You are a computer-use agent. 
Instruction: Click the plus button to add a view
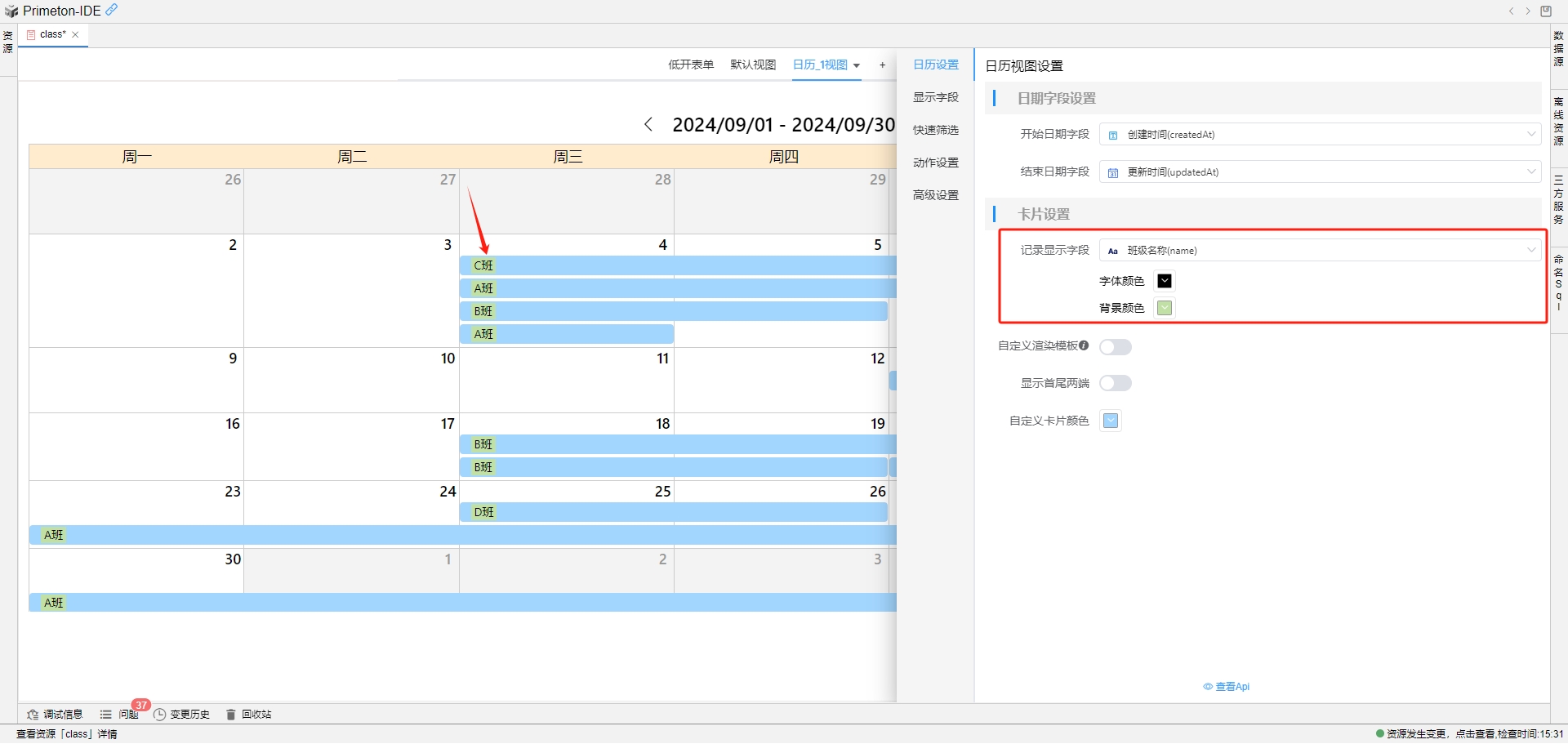coord(883,65)
